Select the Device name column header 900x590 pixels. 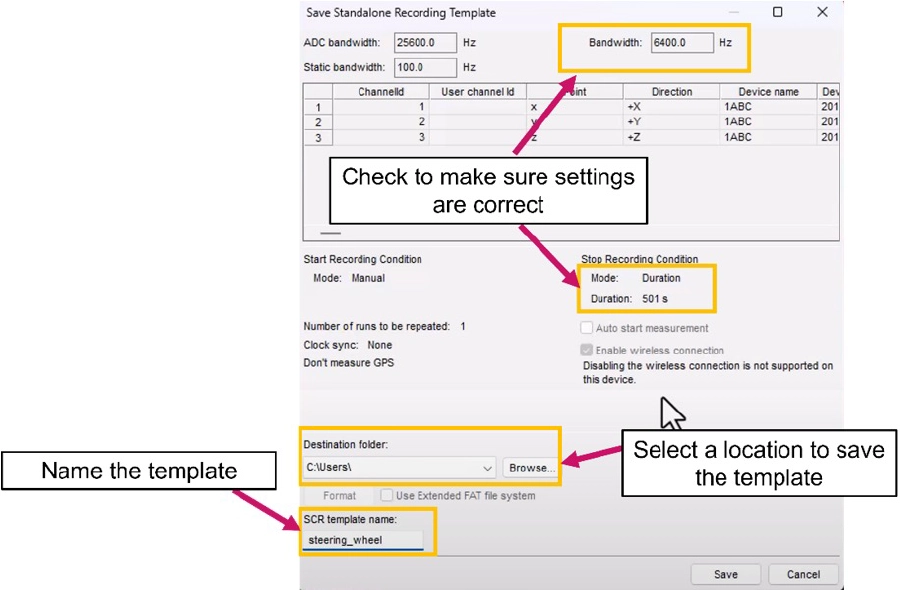pyautogui.click(x=768, y=92)
